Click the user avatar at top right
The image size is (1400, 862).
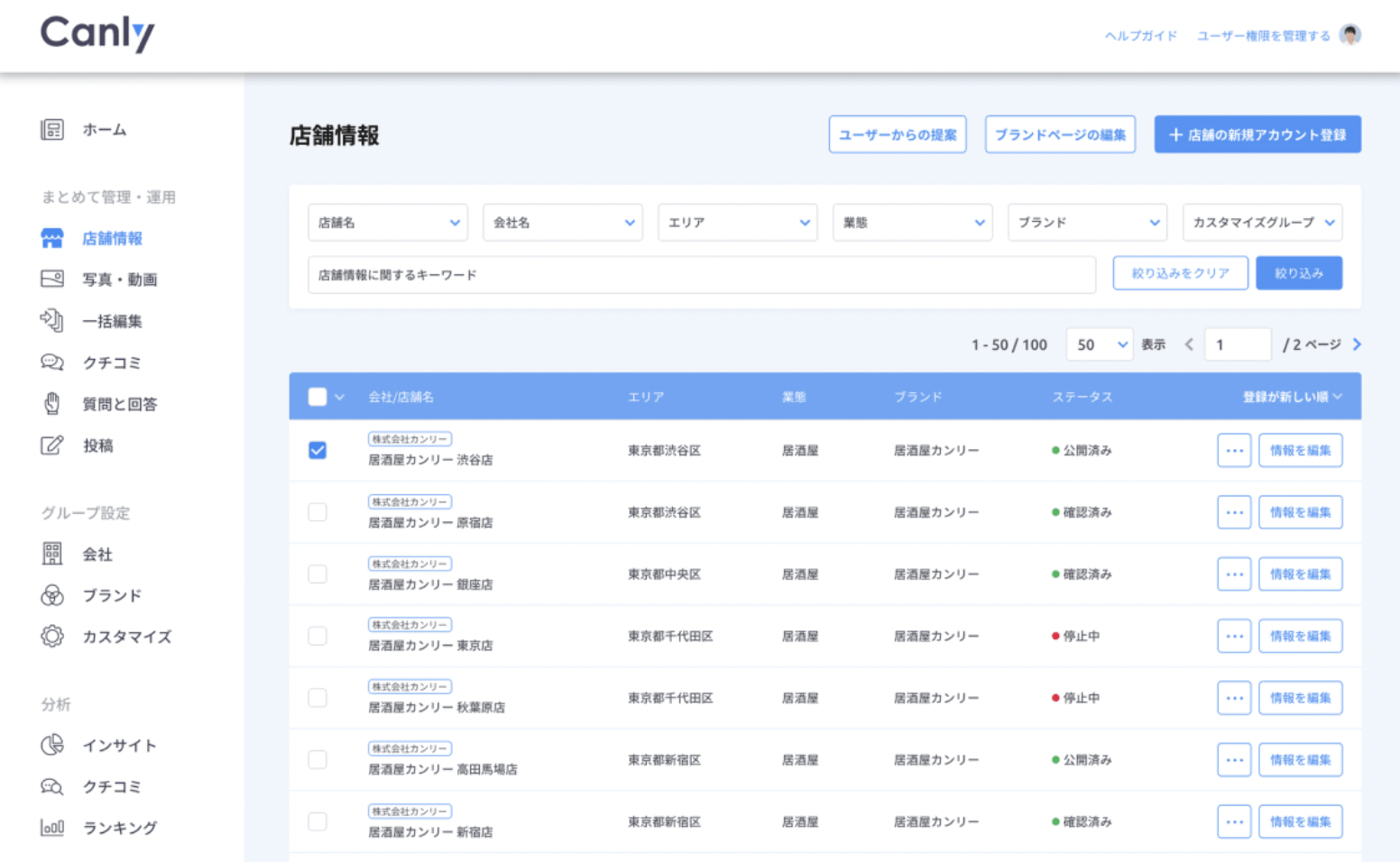click(1349, 35)
